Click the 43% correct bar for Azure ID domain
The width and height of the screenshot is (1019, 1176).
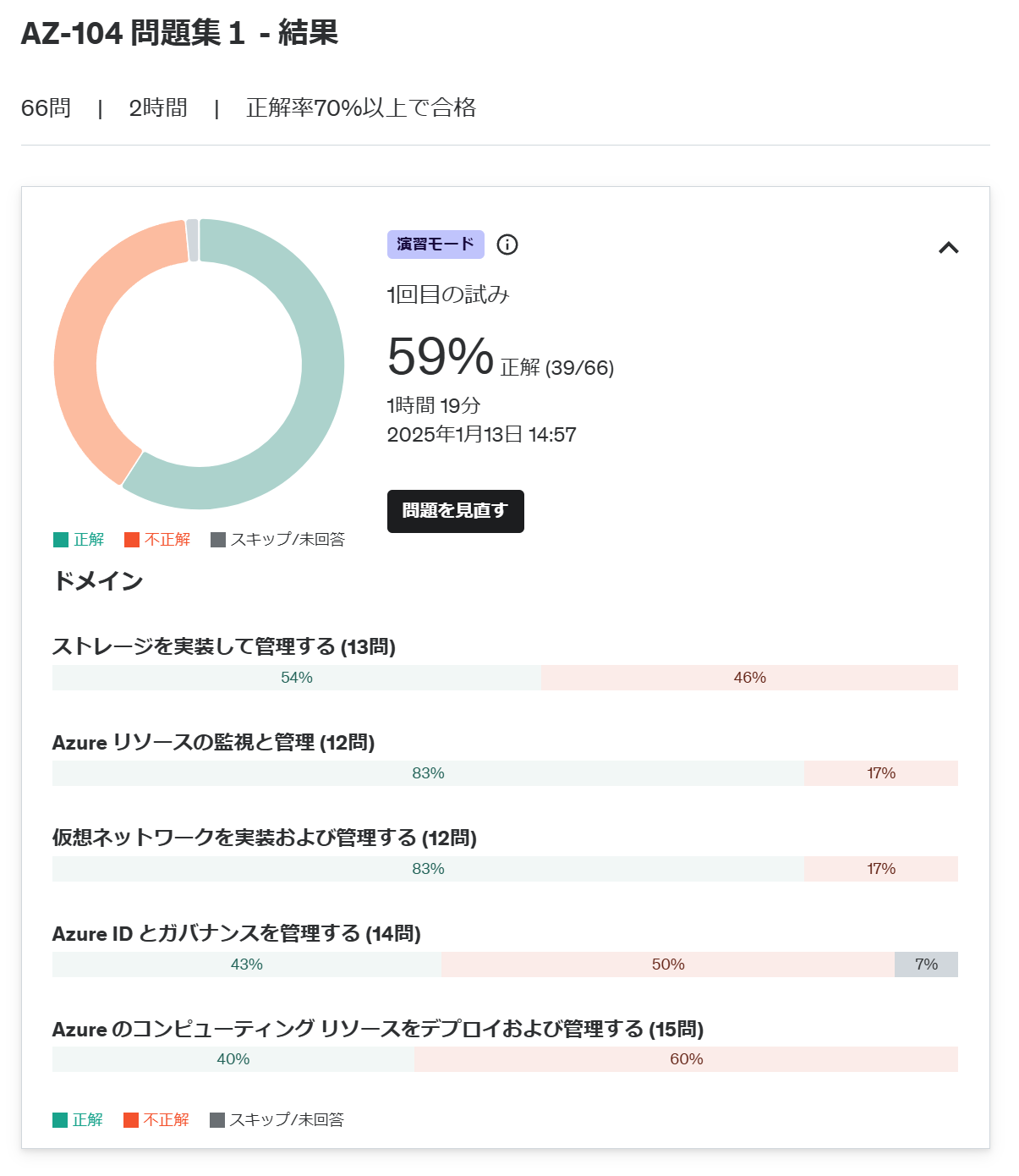[247, 964]
